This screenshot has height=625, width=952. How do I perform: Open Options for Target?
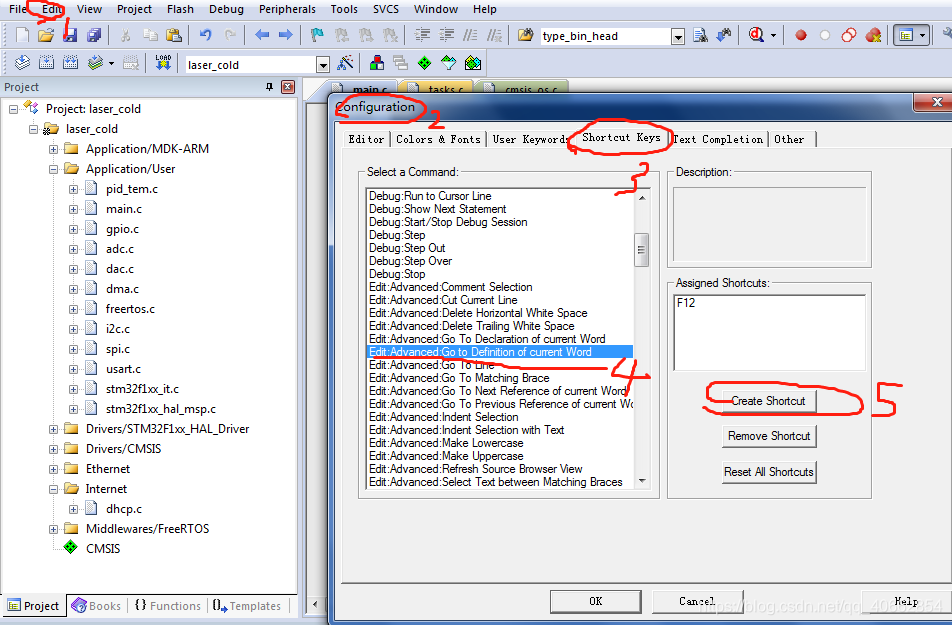coord(345,61)
